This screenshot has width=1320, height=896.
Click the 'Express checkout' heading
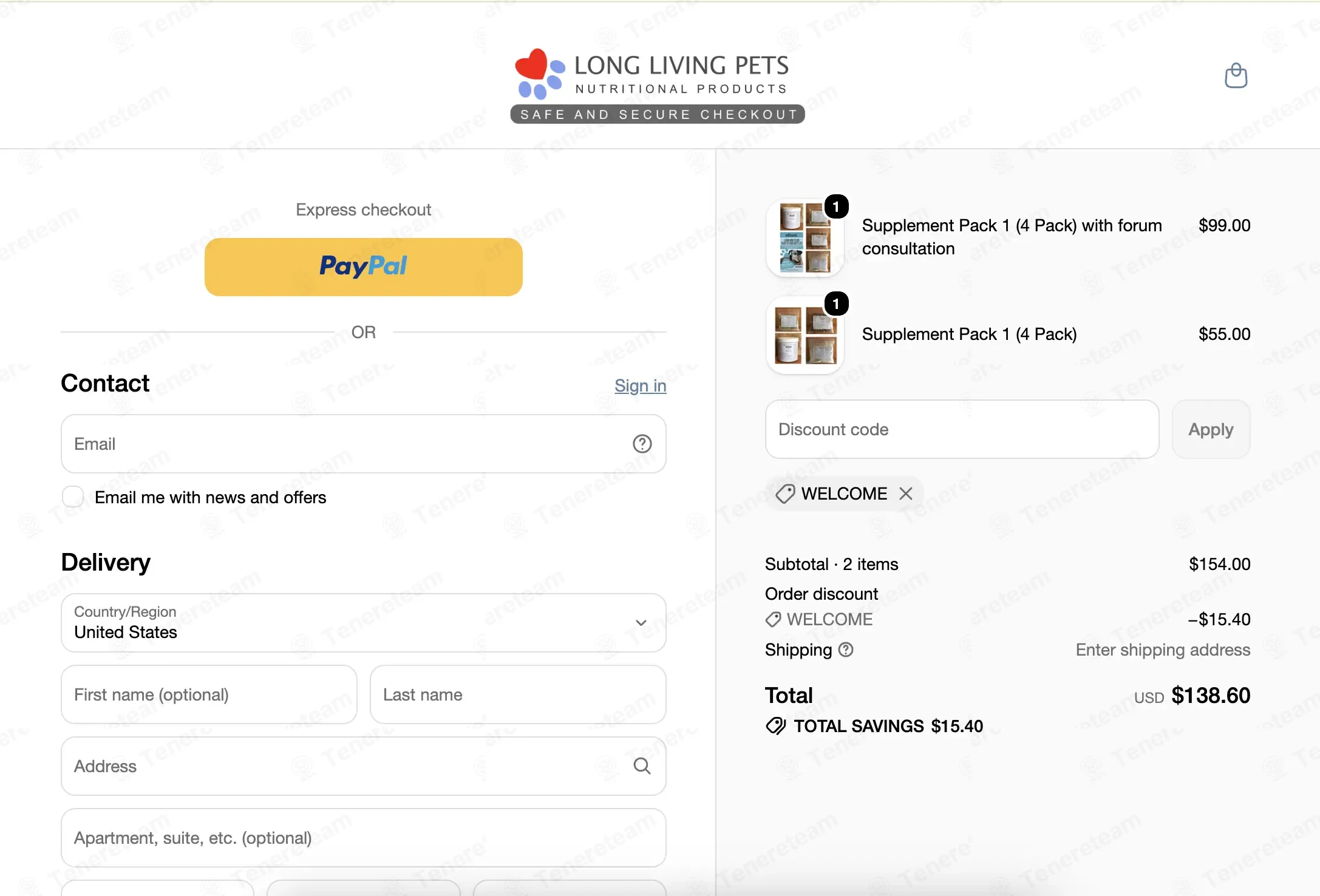coord(363,209)
